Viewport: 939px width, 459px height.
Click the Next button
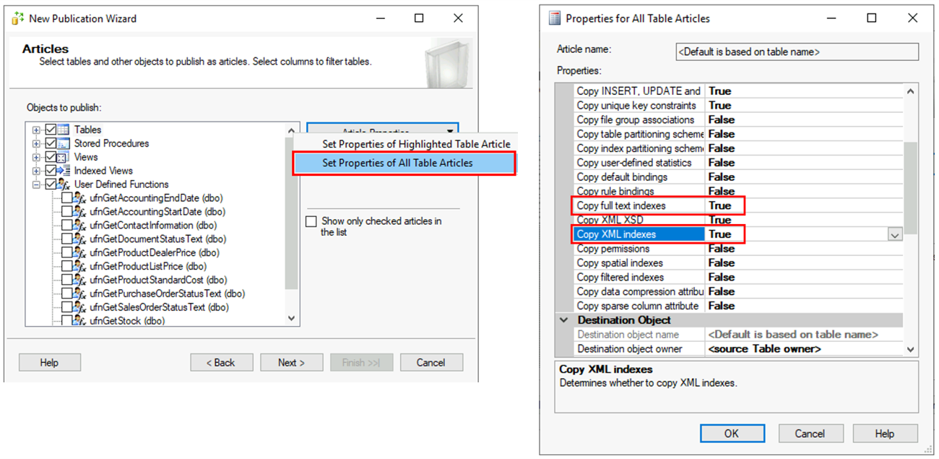click(x=292, y=363)
